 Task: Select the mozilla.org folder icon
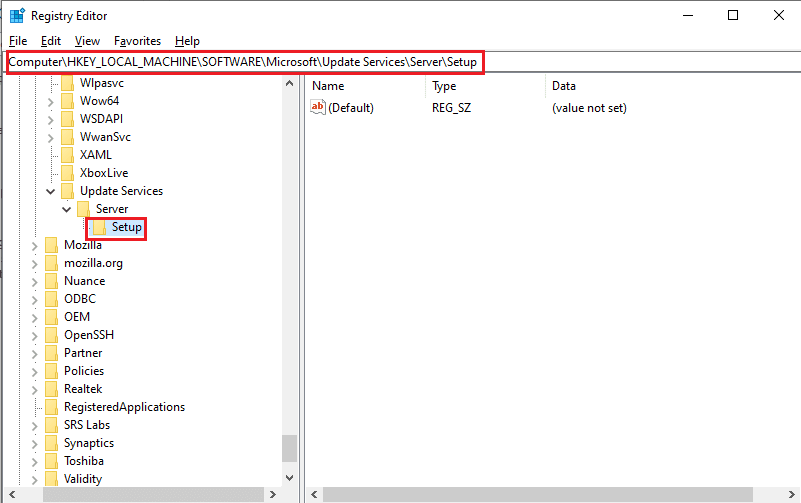(51, 263)
